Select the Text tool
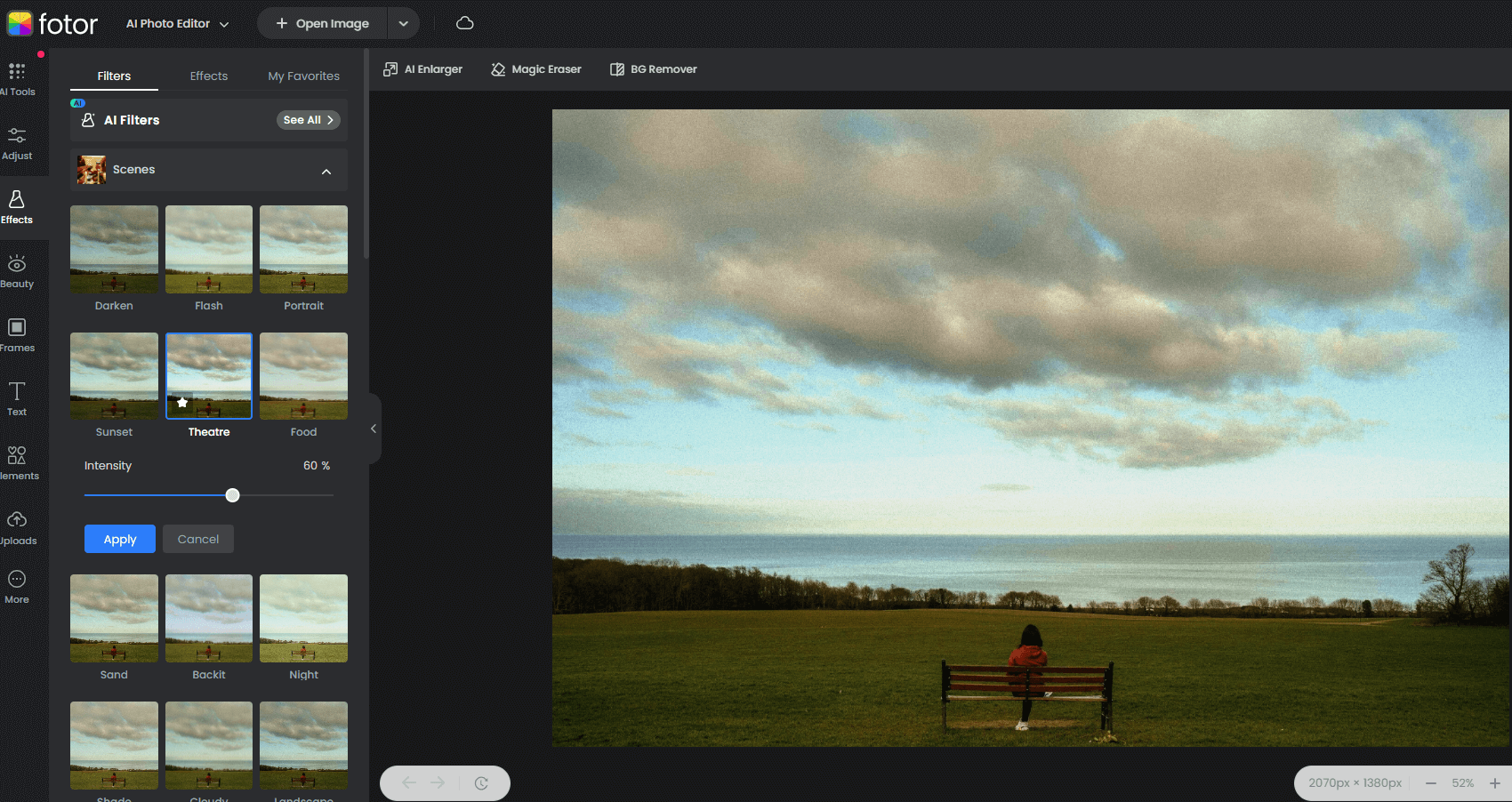 tap(17, 398)
